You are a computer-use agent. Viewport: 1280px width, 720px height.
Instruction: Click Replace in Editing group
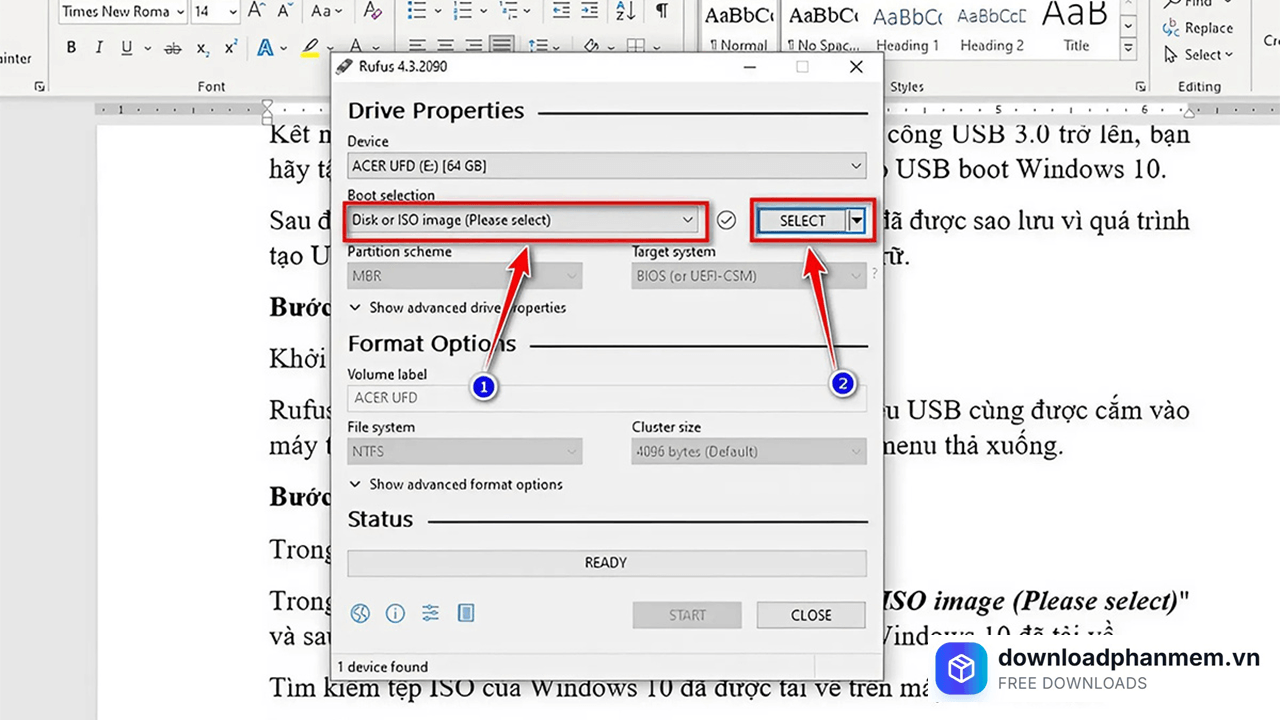[1198, 28]
